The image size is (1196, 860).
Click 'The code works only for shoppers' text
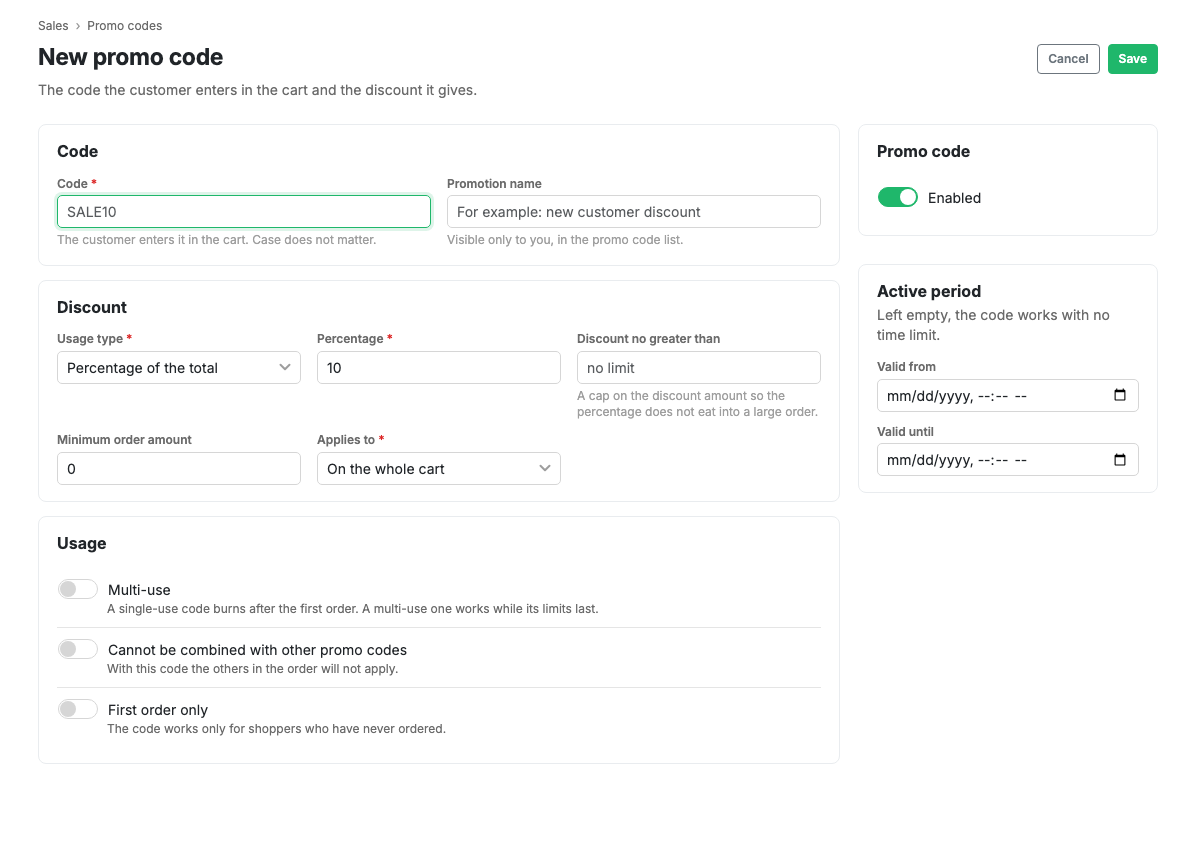point(276,729)
